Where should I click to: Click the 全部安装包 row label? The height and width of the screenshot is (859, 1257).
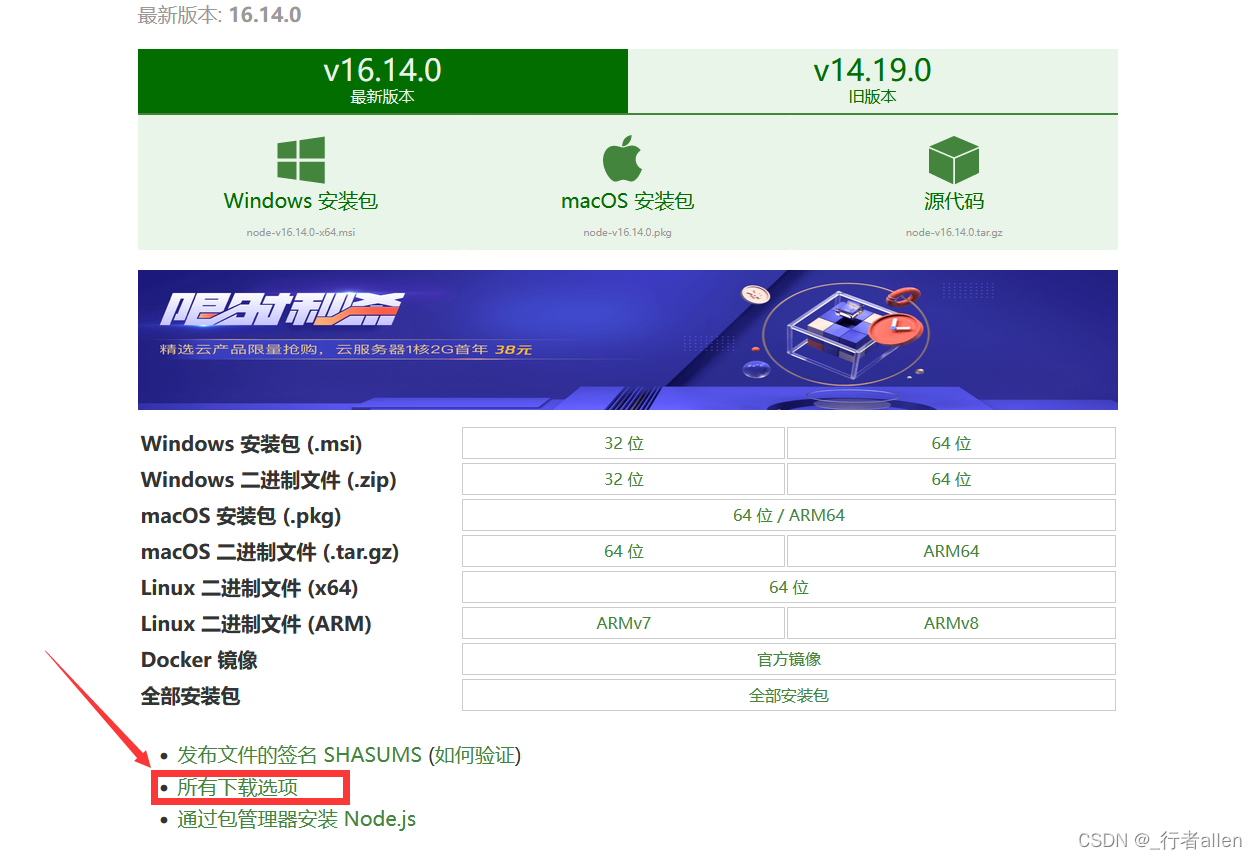coord(191,696)
